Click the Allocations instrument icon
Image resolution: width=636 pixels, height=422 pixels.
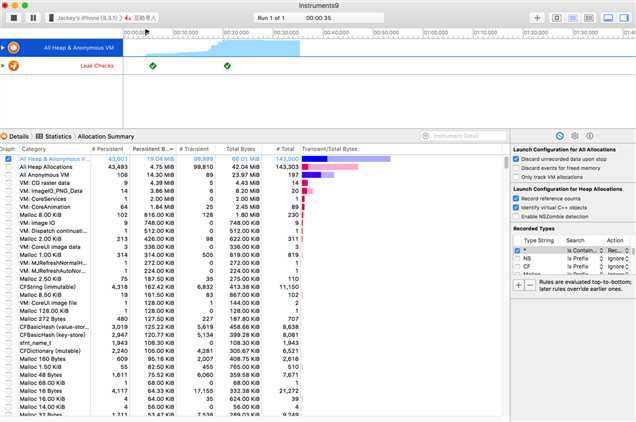tap(13, 48)
